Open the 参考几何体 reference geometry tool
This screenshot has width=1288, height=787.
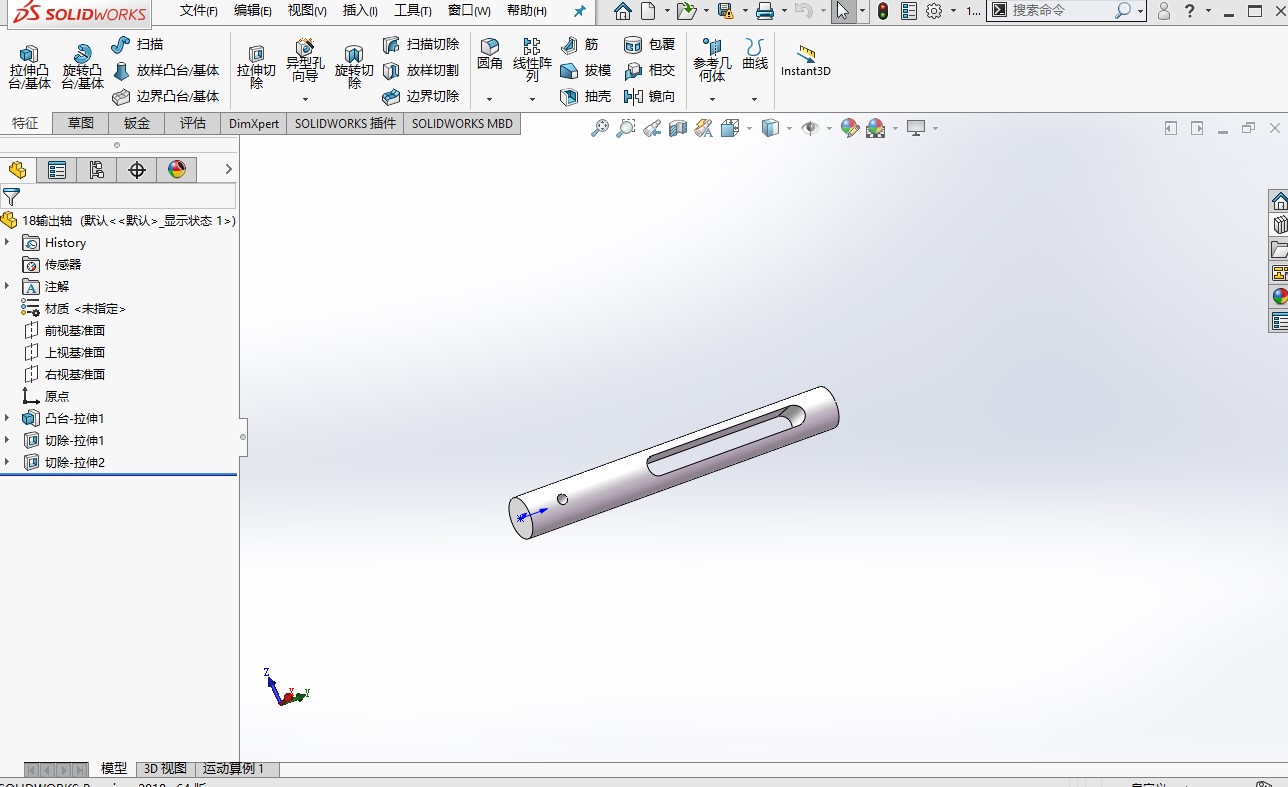tap(712, 60)
